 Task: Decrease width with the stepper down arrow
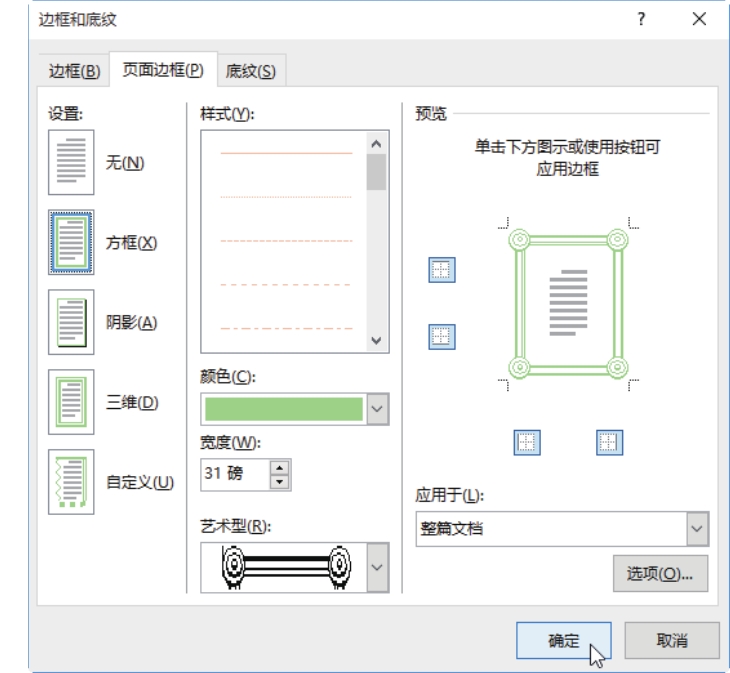[279, 482]
